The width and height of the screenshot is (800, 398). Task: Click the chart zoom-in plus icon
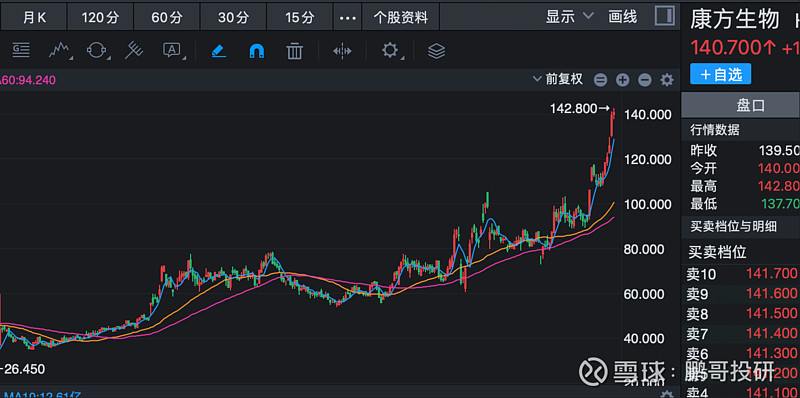[x=622, y=80]
